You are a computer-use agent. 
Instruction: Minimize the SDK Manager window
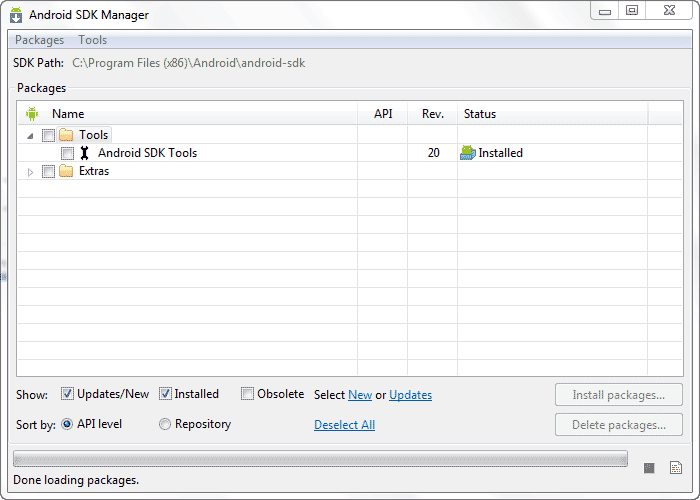[605, 10]
